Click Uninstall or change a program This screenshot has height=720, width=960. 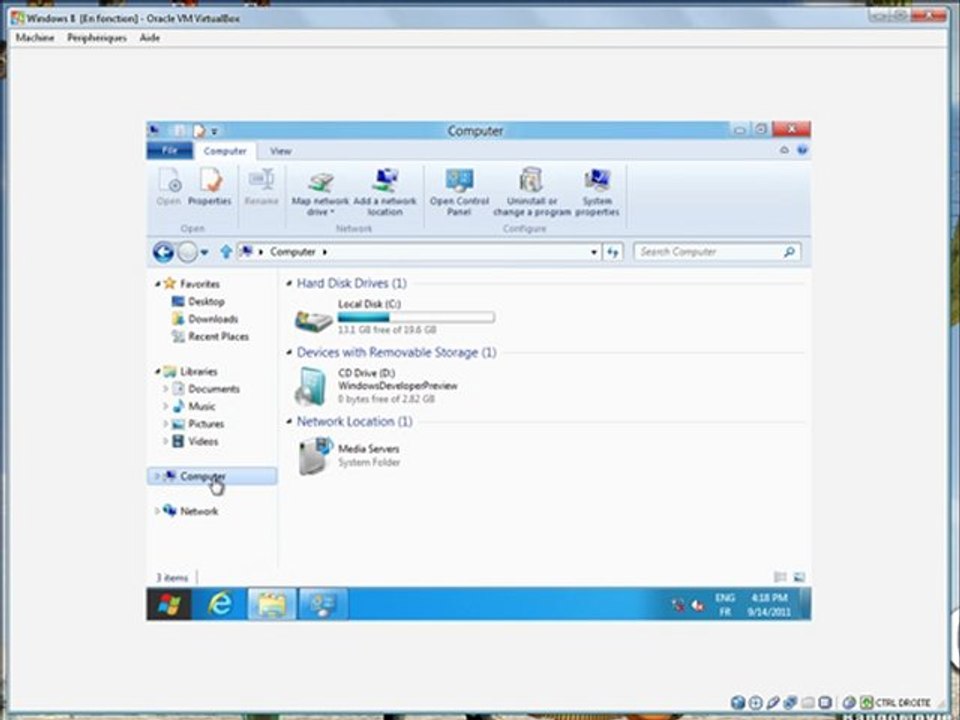[x=531, y=192]
